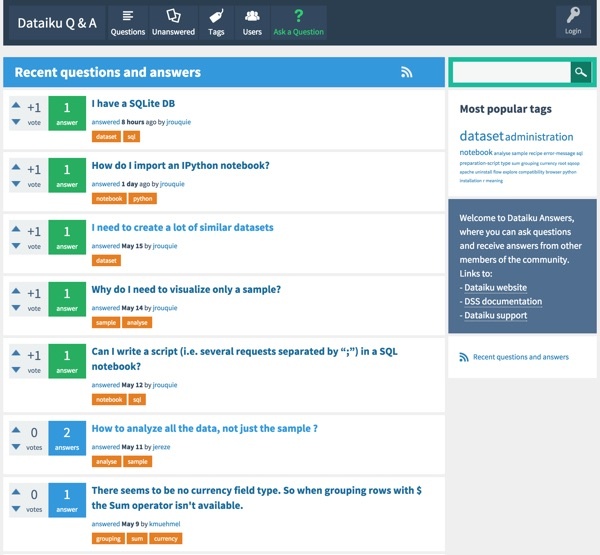Image resolution: width=600 pixels, height=555 pixels.
Task: Upvote the SQL notebook script question
Action: click(16, 353)
